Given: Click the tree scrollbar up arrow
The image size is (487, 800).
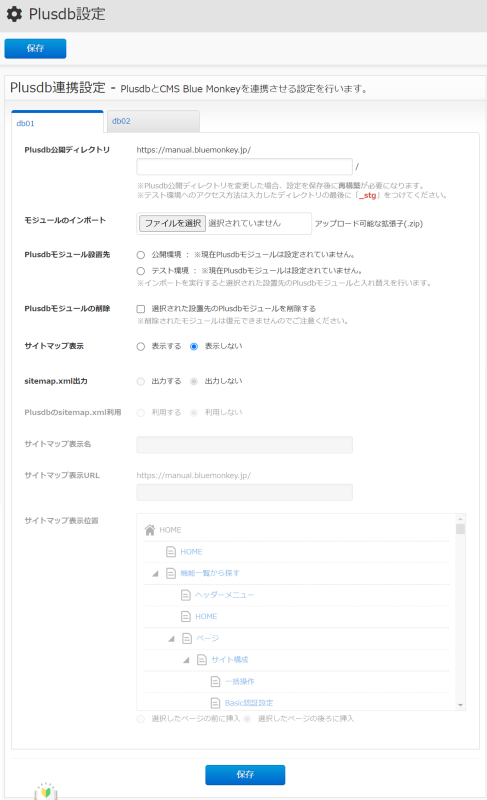Looking at the screenshot, I should (x=460, y=519).
